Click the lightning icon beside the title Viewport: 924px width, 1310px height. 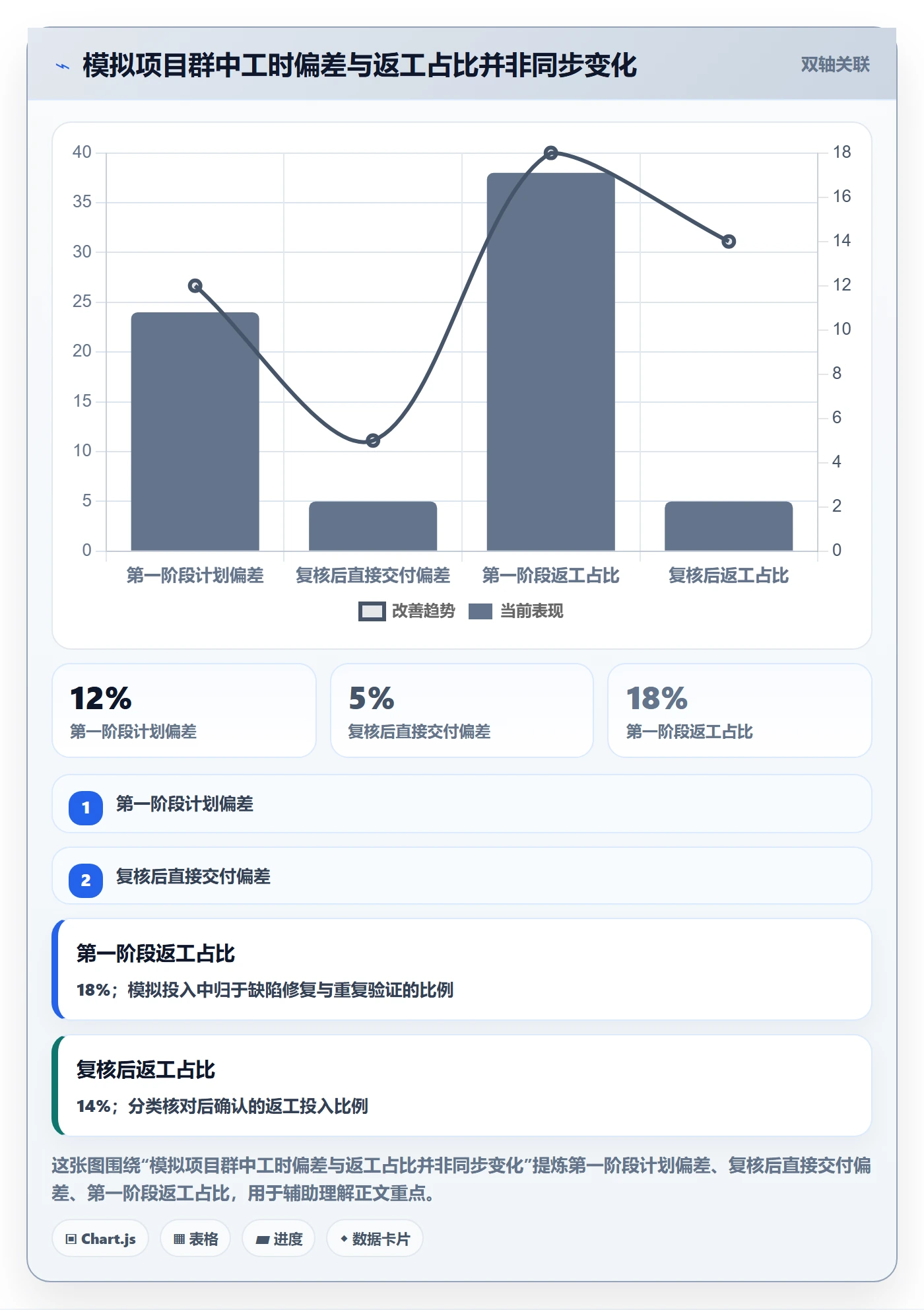tap(63, 66)
